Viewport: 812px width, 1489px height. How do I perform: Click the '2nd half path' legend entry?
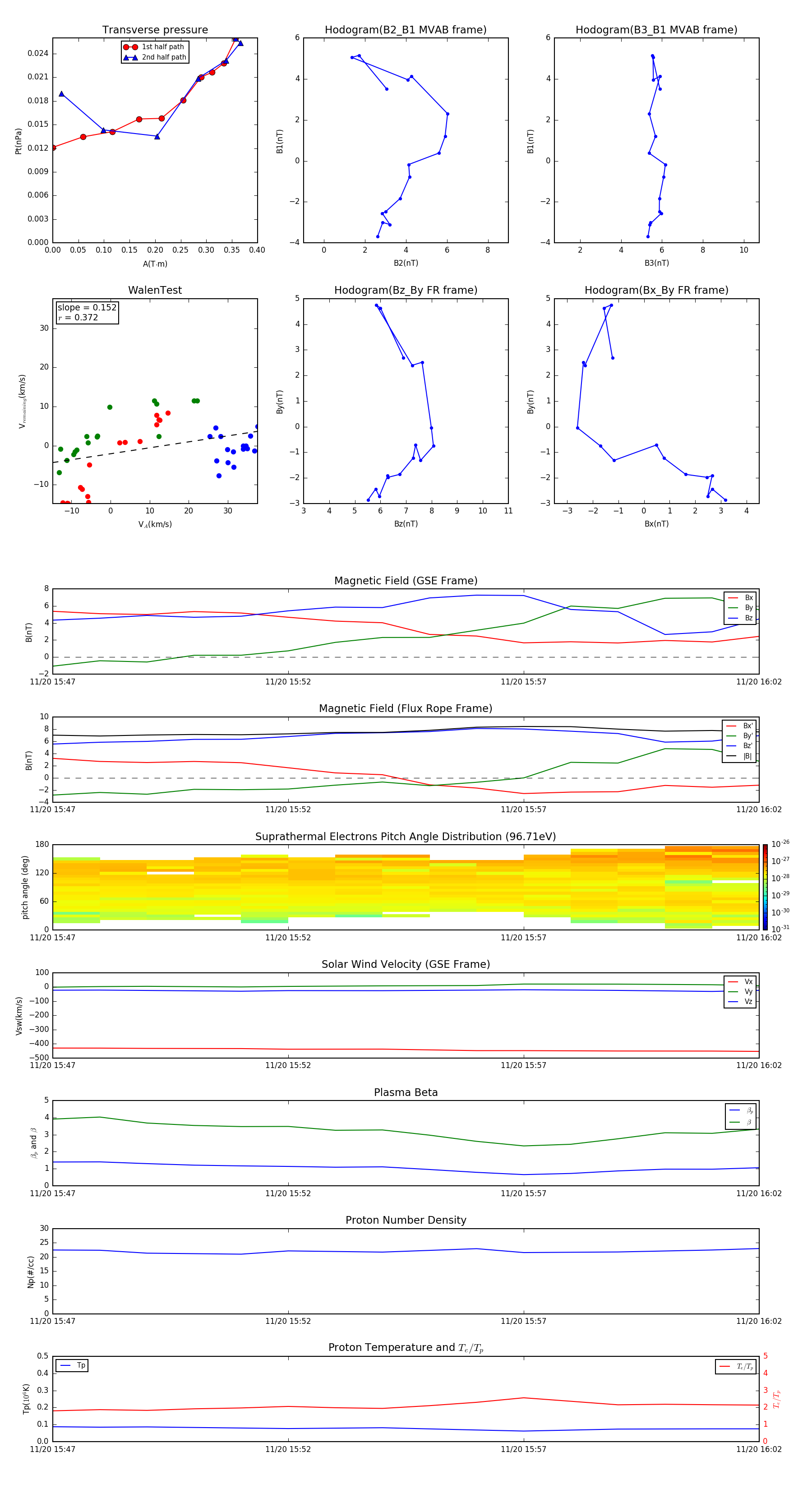pos(154,57)
